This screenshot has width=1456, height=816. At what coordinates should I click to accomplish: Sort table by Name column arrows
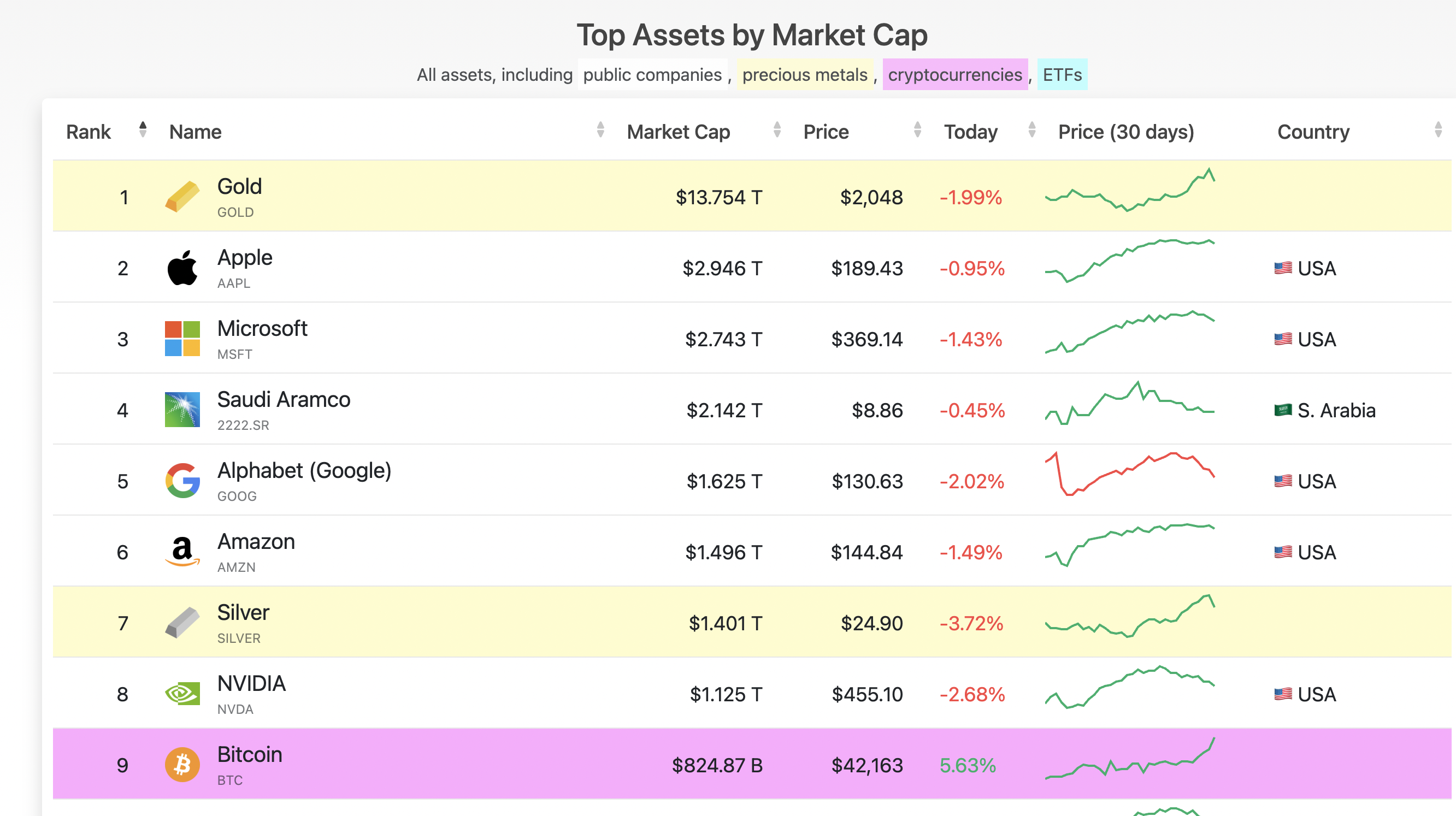pos(600,130)
